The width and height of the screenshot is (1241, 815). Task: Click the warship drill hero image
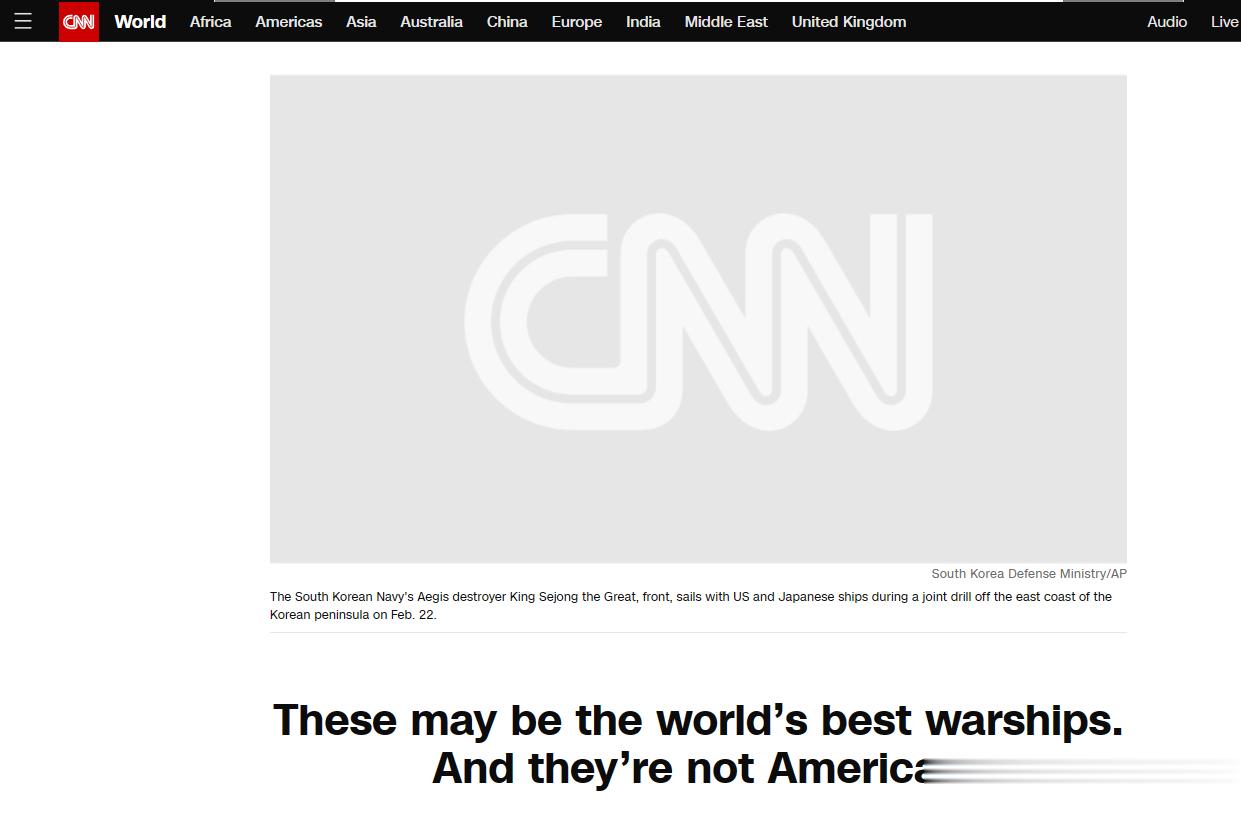click(x=698, y=318)
